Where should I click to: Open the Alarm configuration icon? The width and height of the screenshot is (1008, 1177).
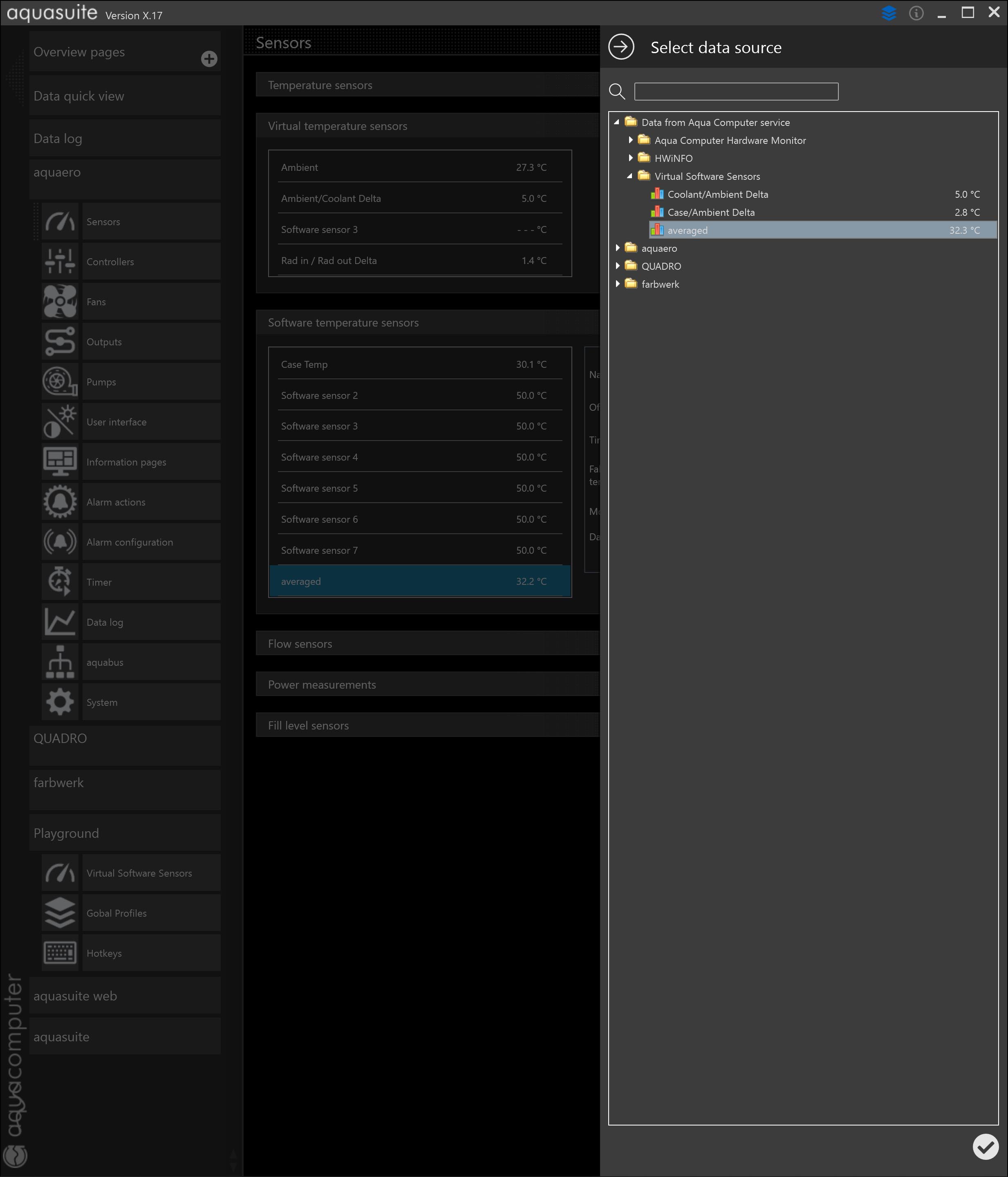click(x=60, y=542)
